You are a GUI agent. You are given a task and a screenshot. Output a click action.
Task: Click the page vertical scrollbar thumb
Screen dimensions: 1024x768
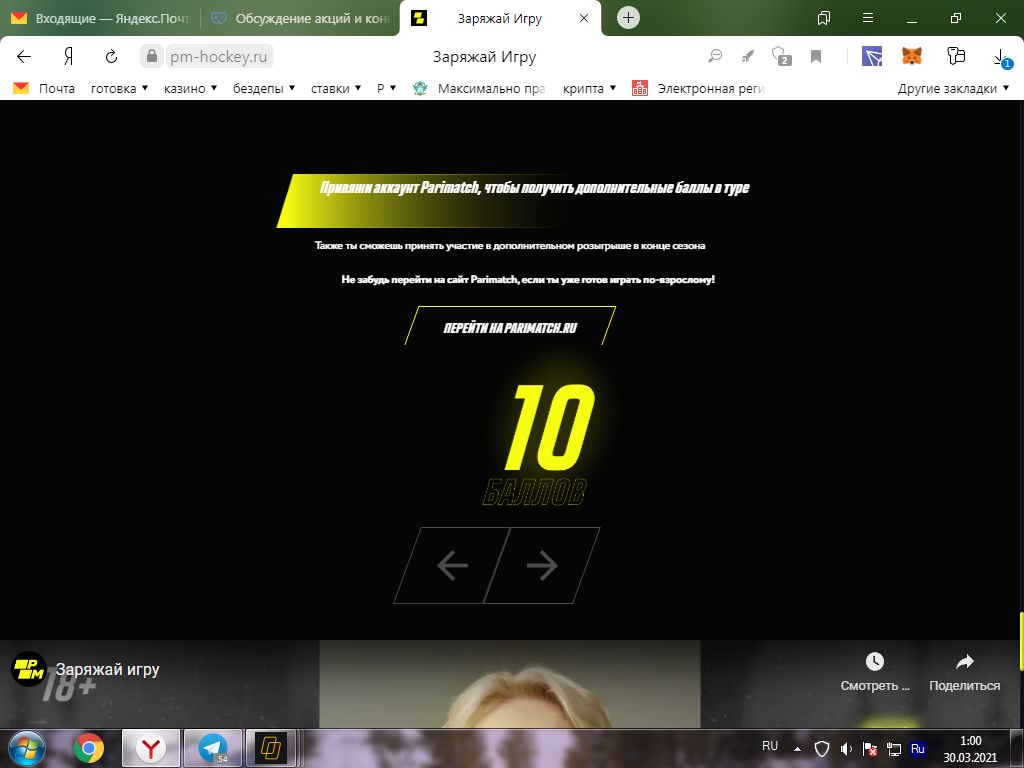1021,641
